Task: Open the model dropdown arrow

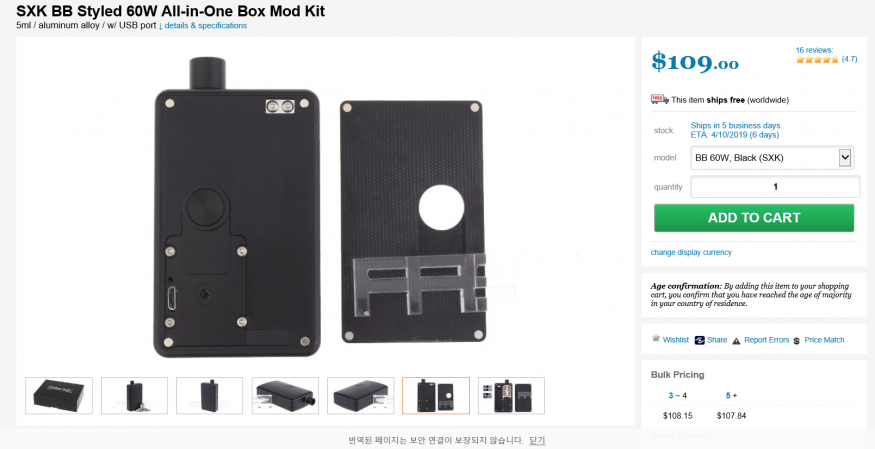Action: (x=845, y=158)
